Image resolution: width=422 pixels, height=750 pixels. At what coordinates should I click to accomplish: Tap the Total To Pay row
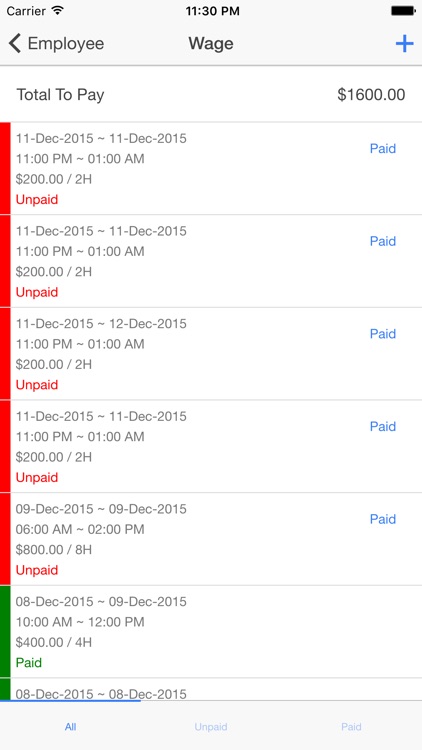(x=211, y=95)
